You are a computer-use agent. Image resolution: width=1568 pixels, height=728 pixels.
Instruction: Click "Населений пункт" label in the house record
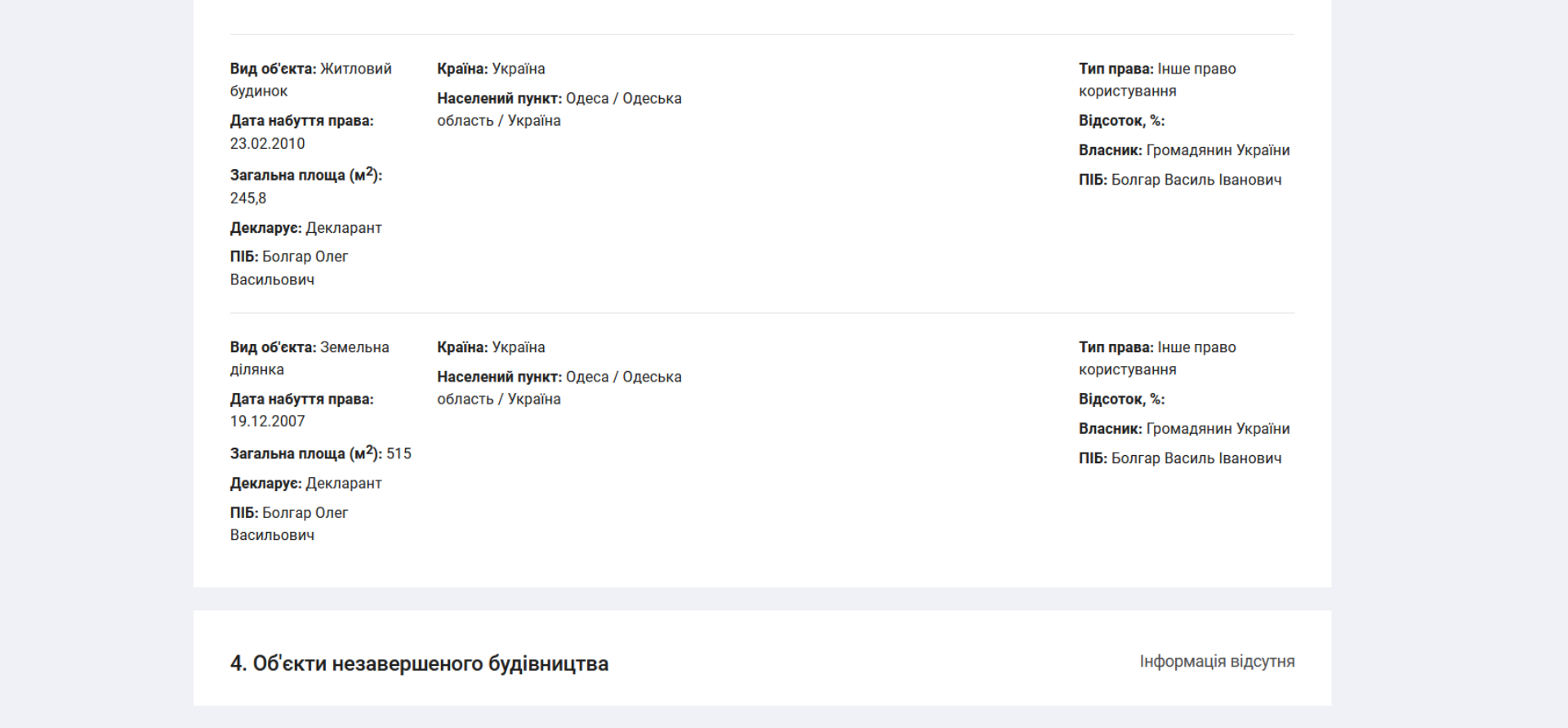[x=499, y=99]
